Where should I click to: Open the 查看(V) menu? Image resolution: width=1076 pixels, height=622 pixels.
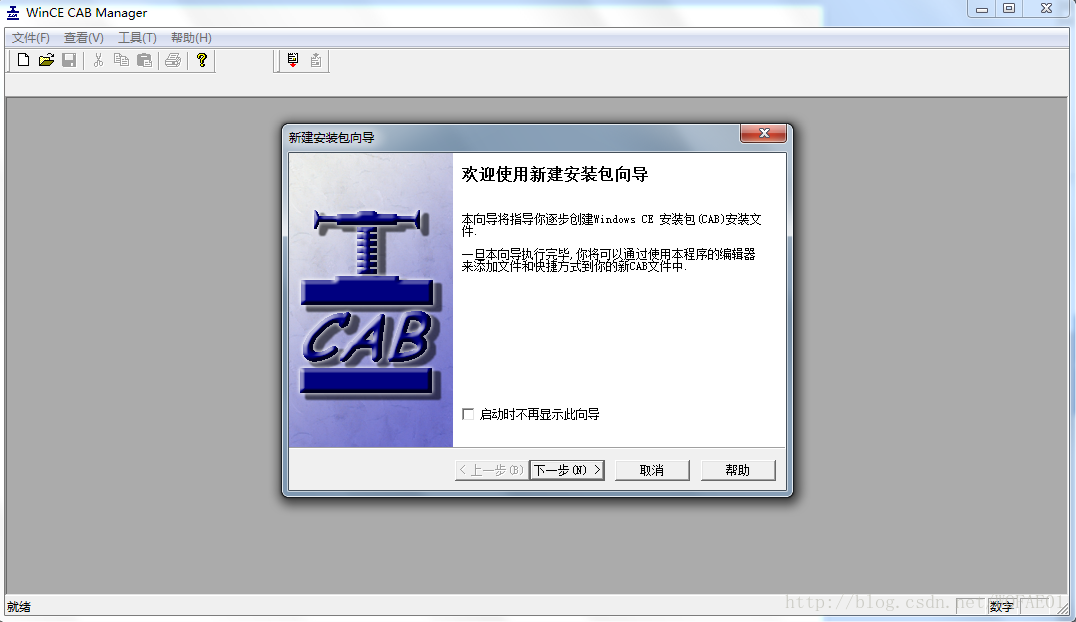84,38
